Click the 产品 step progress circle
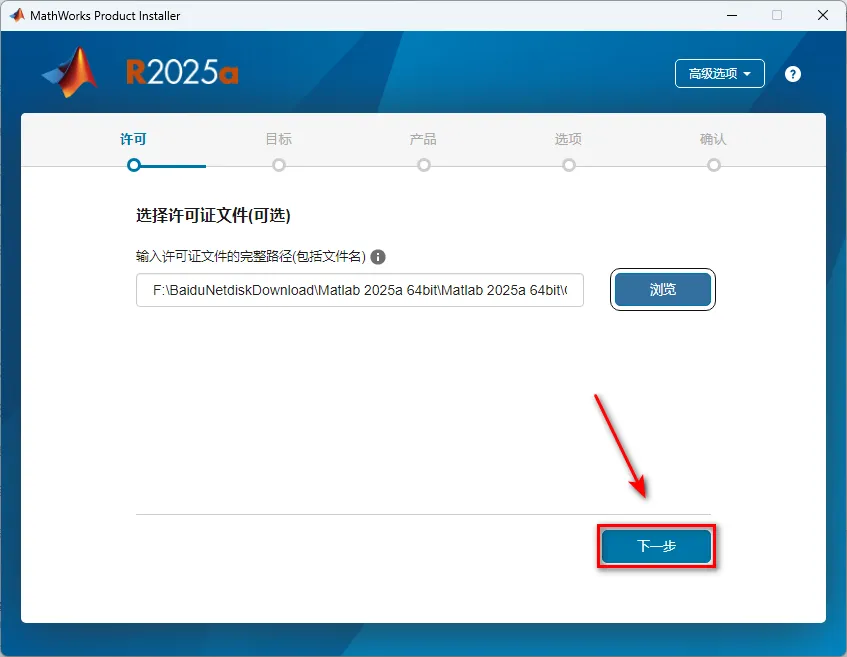The height and width of the screenshot is (657, 847). point(424,165)
